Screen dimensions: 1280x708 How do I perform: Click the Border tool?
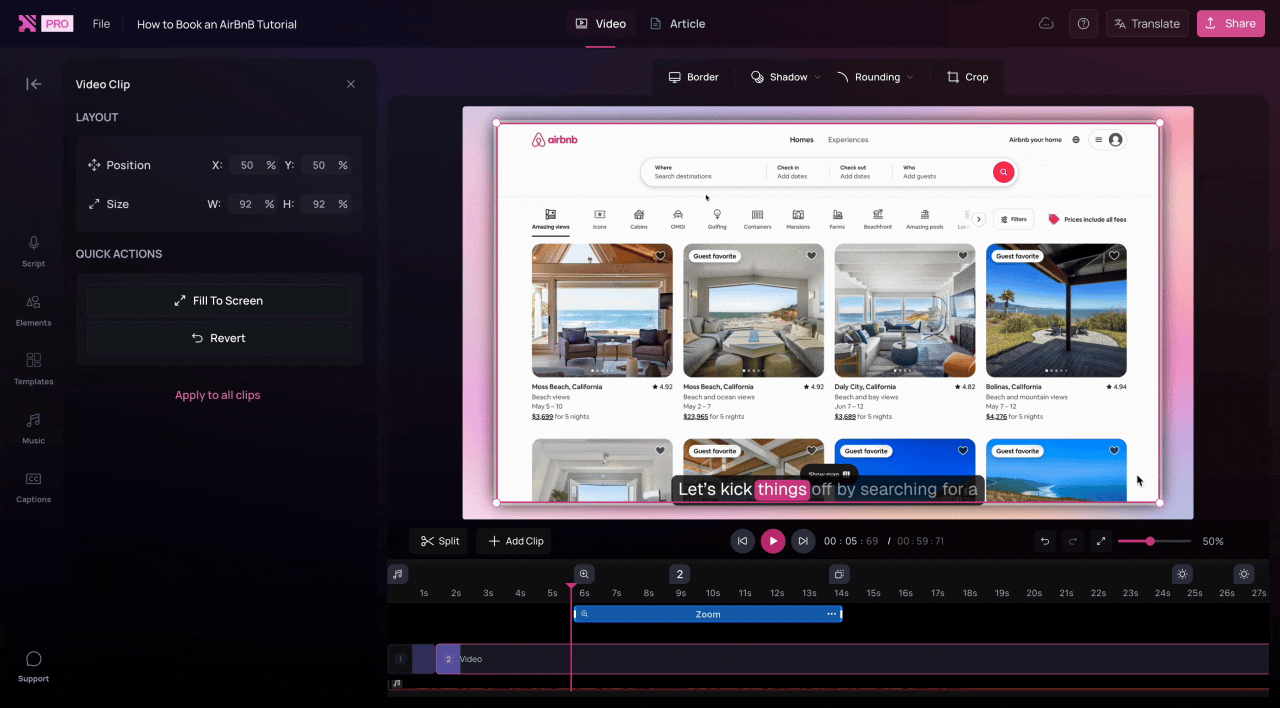(x=693, y=76)
